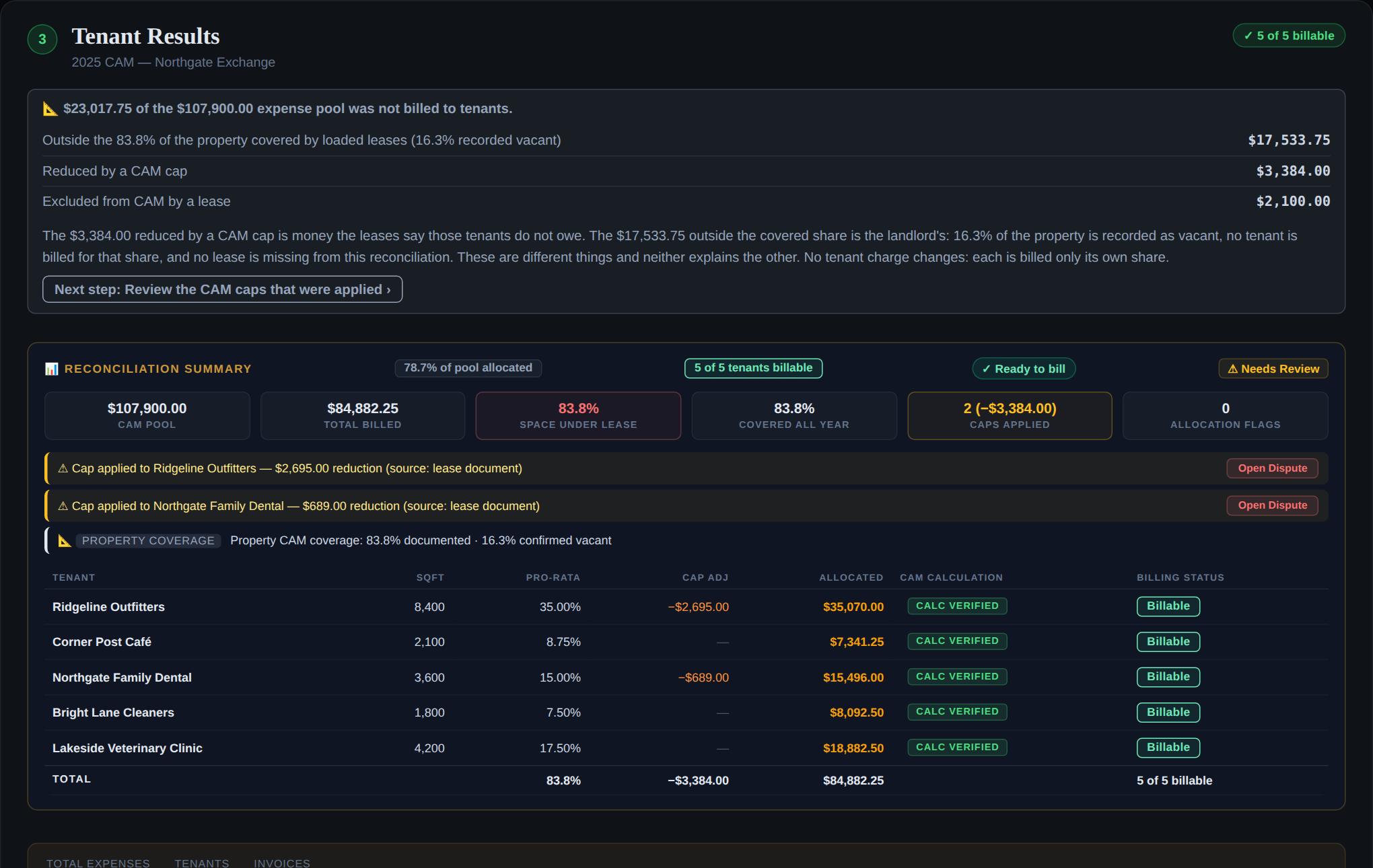The image size is (1373, 868).
Task: Click Calc Verified badge for Ridgeline Outfitters
Action: pos(957,606)
